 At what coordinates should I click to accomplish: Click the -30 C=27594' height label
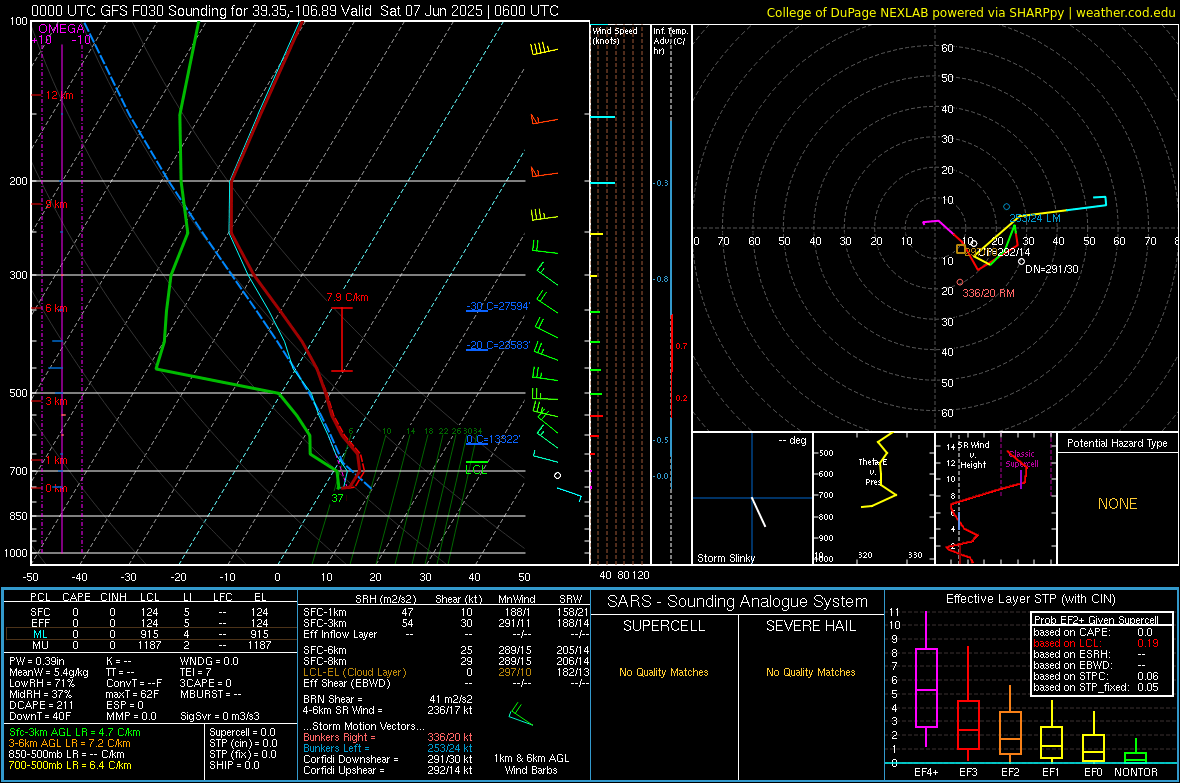(x=498, y=306)
